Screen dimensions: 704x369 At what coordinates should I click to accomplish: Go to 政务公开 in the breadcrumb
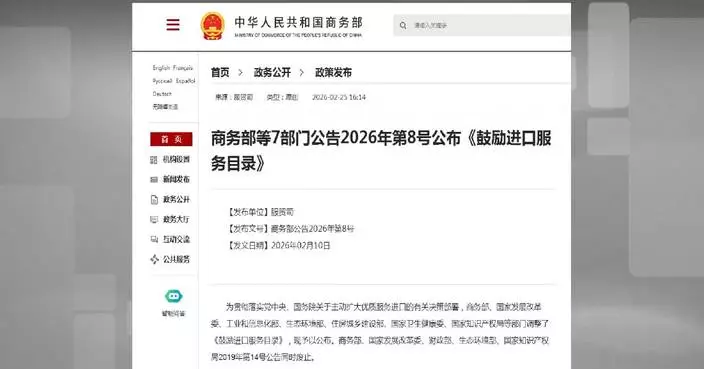coord(272,72)
